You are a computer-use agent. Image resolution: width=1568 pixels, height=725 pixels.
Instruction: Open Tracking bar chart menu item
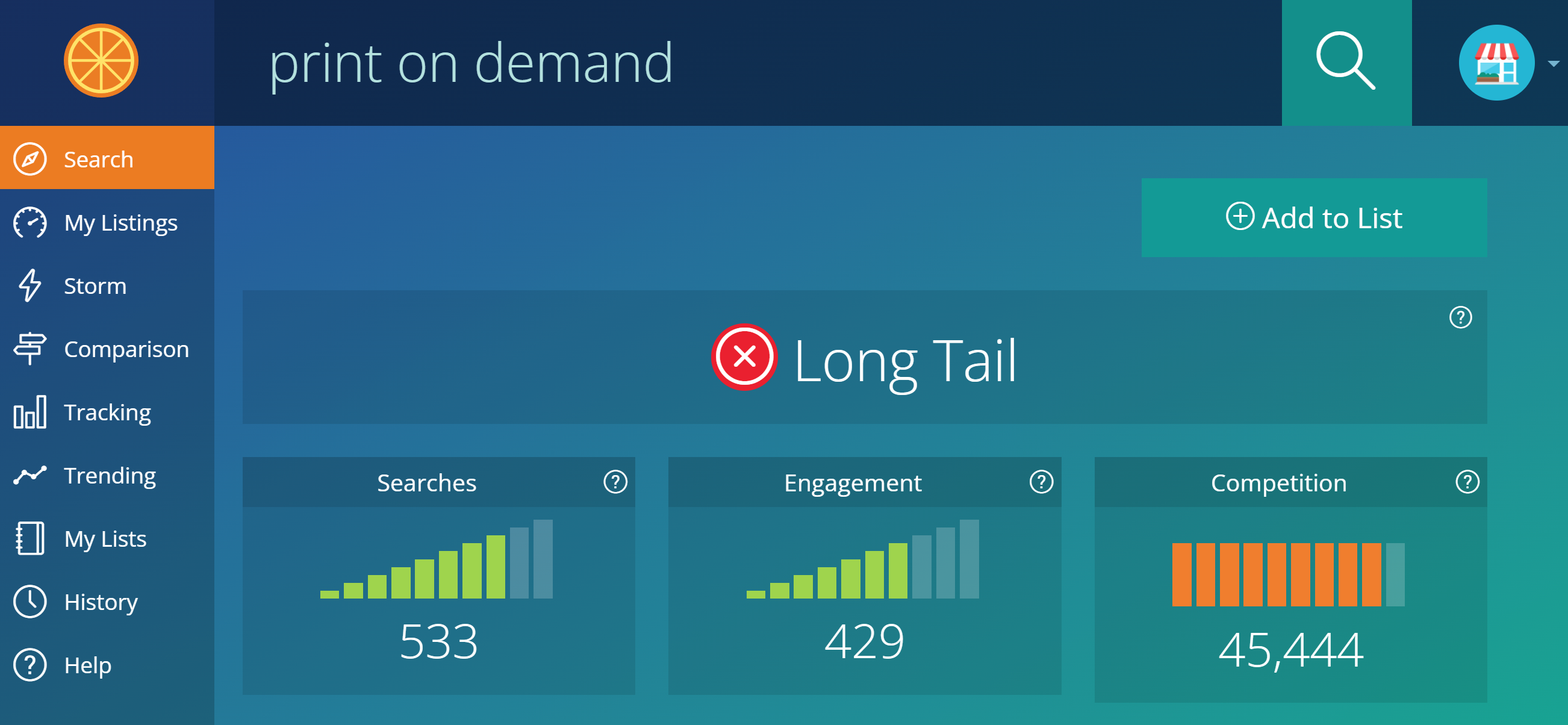coord(107,412)
